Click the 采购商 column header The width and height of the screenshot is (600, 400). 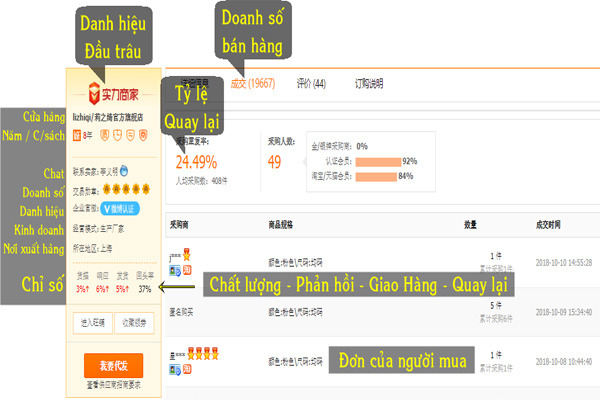(179, 225)
